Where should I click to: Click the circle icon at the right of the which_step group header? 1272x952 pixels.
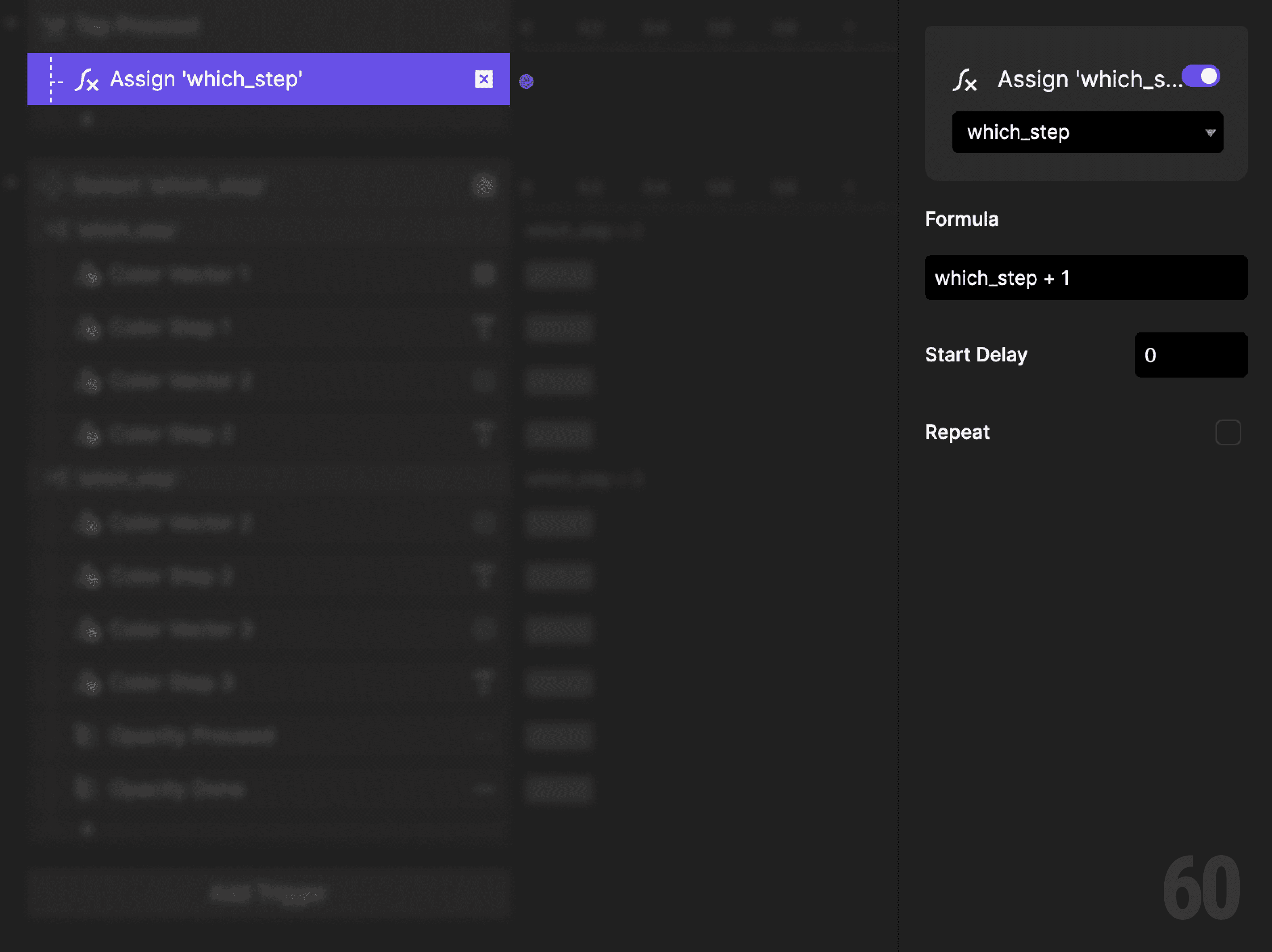coord(485,186)
